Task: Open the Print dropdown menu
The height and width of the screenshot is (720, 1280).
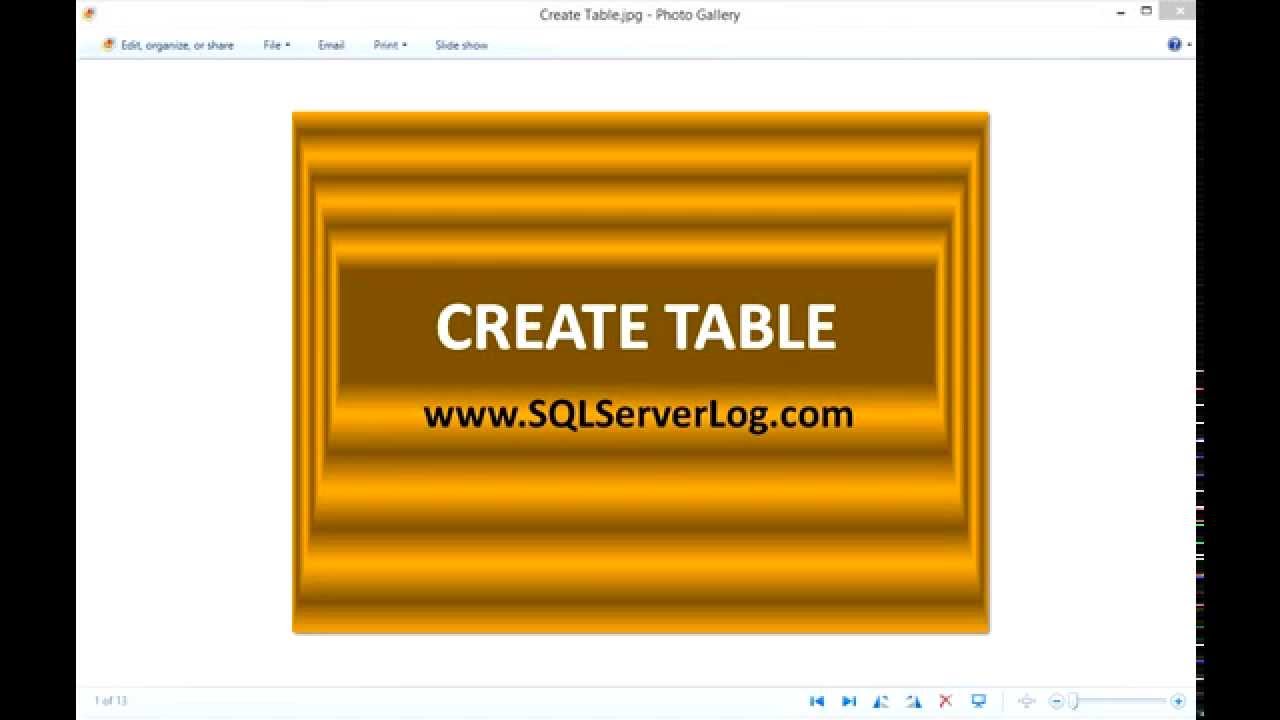Action: [390, 45]
